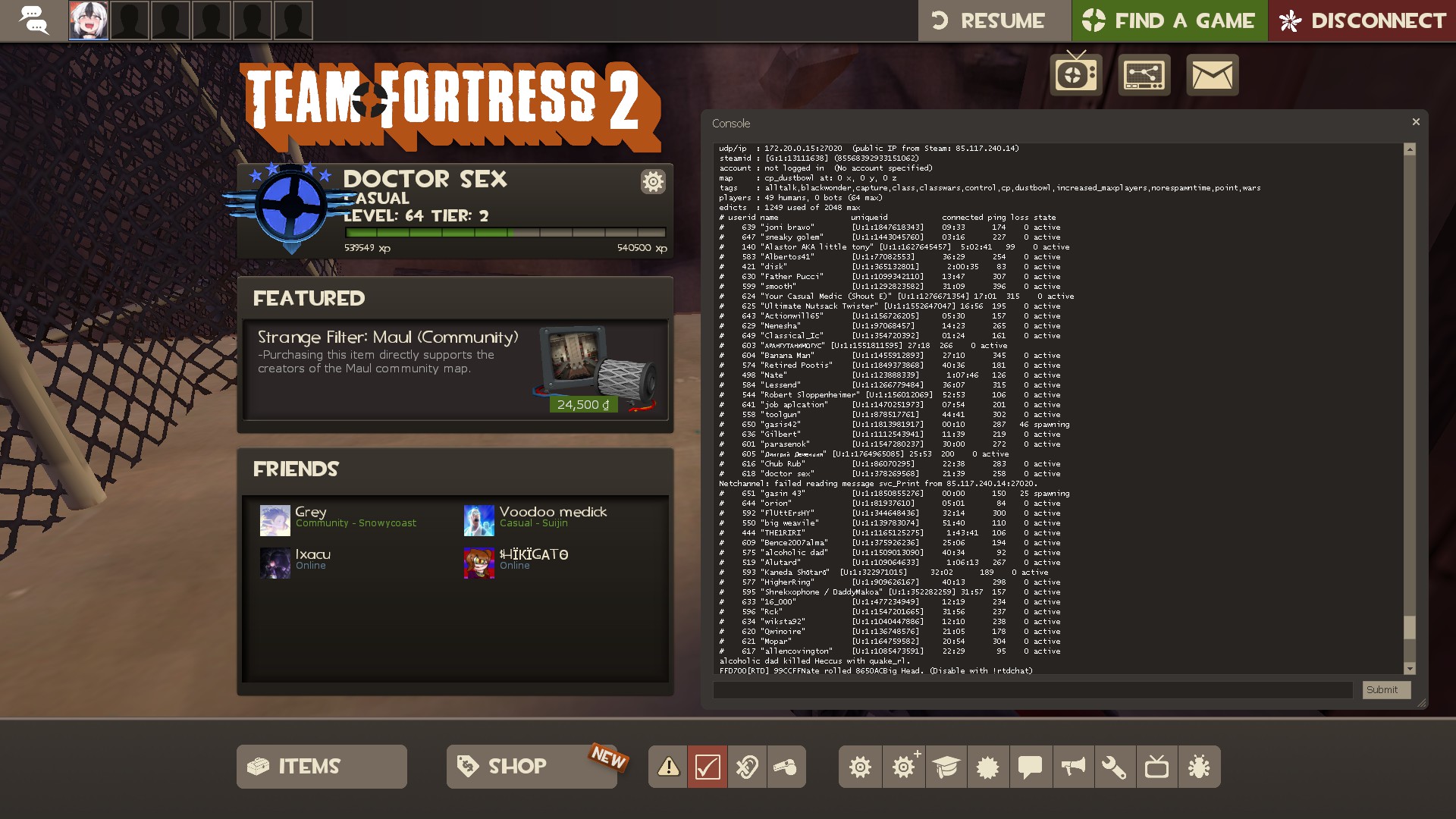Click console line "allencovington"
1456x819 pixels.
[890, 651]
